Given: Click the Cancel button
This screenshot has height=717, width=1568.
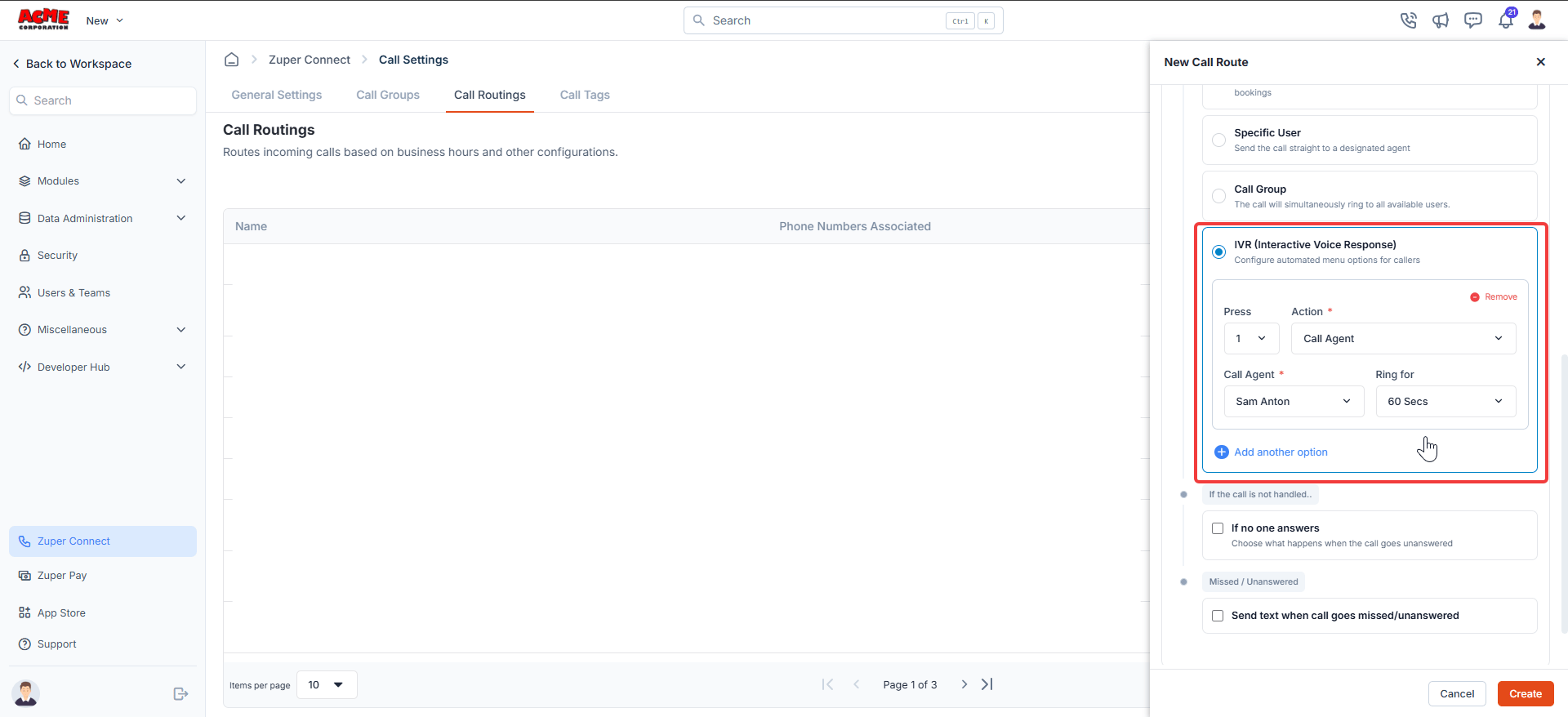Looking at the screenshot, I should pyautogui.click(x=1457, y=694).
